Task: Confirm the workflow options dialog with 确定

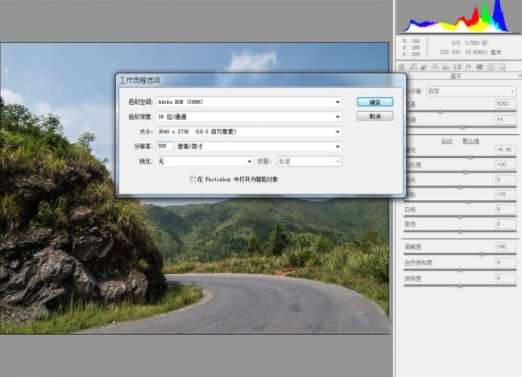Action: (375, 102)
